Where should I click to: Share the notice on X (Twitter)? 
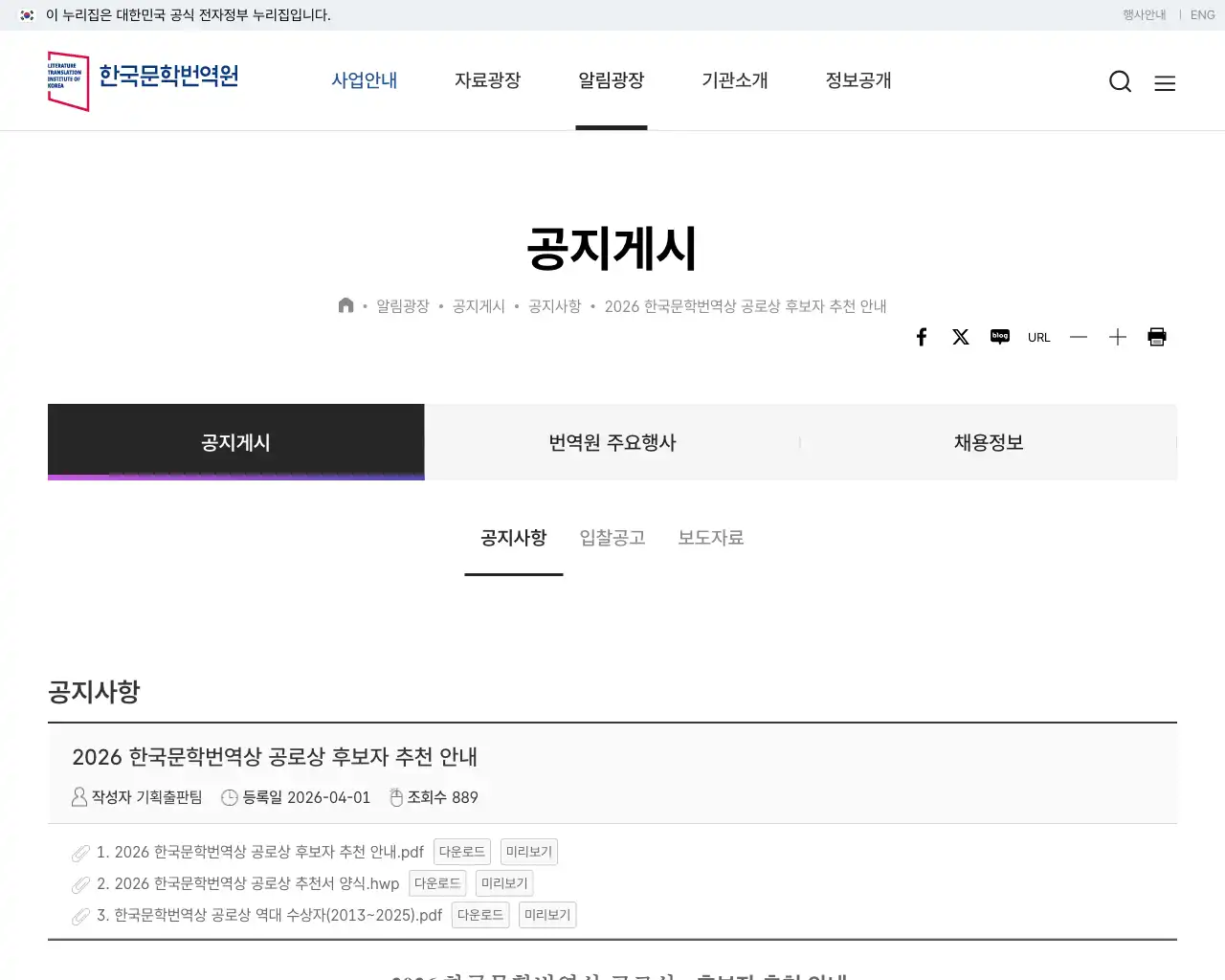[961, 336]
